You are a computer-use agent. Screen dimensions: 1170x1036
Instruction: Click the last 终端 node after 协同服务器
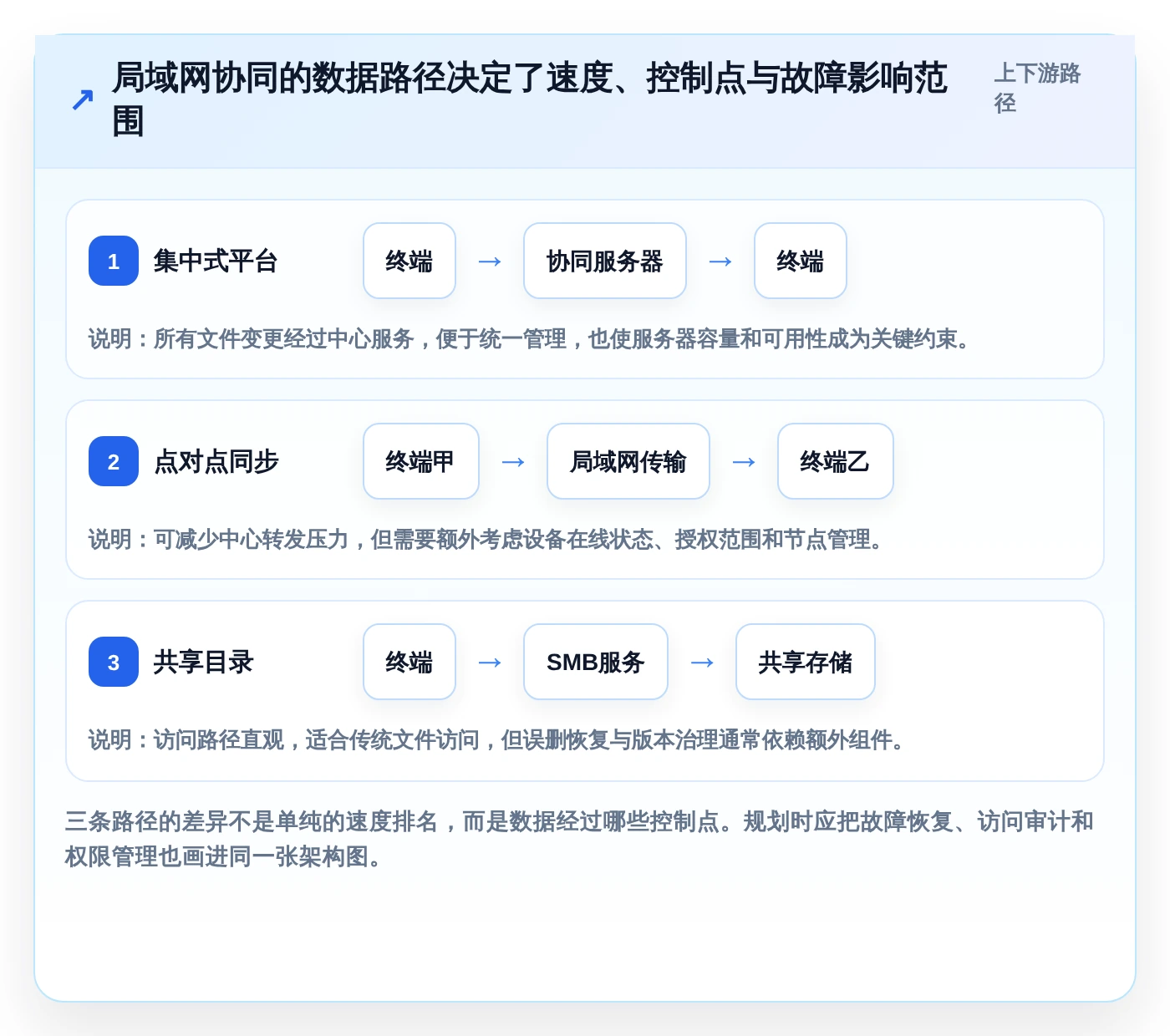[x=801, y=261]
